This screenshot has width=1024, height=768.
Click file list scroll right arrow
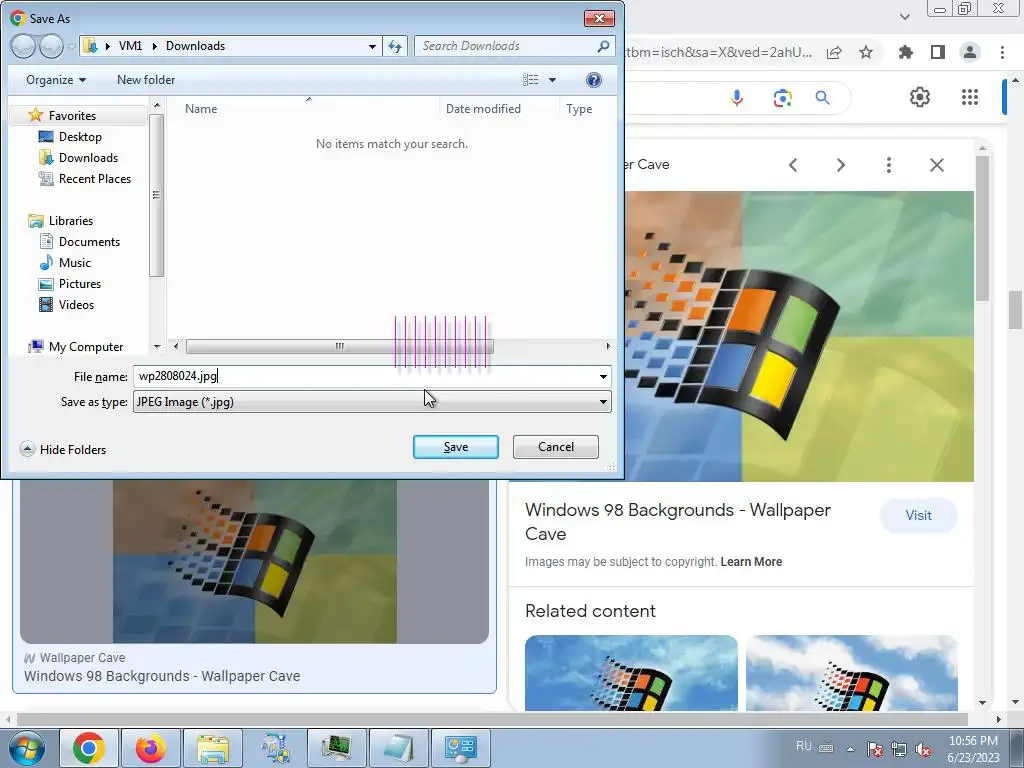608,346
